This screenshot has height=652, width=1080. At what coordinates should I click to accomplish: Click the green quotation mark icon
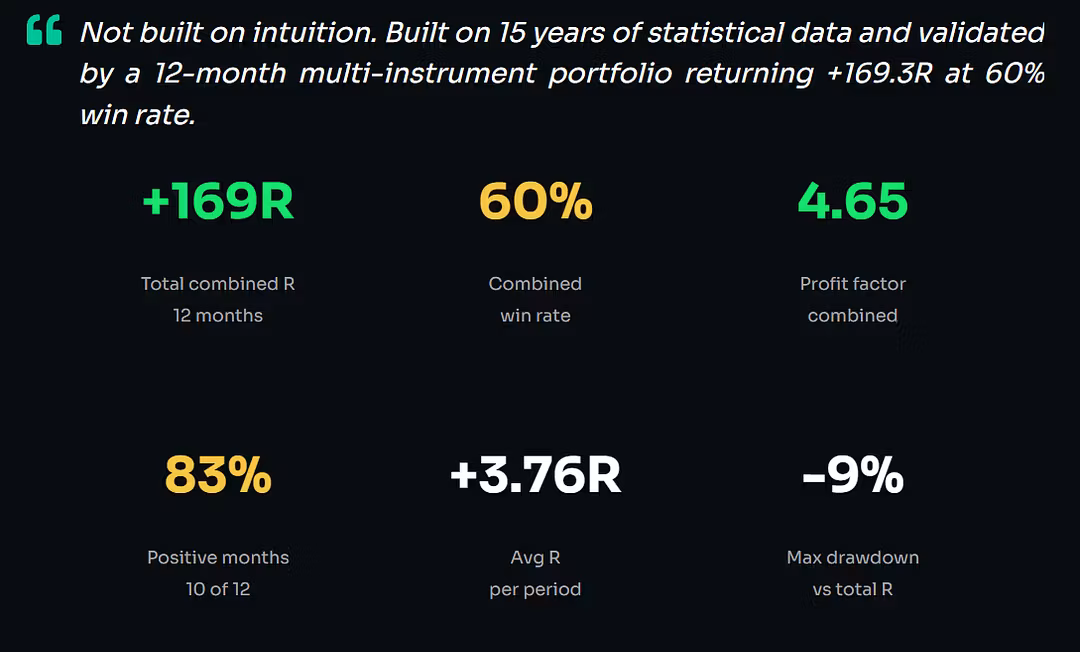coord(44,31)
